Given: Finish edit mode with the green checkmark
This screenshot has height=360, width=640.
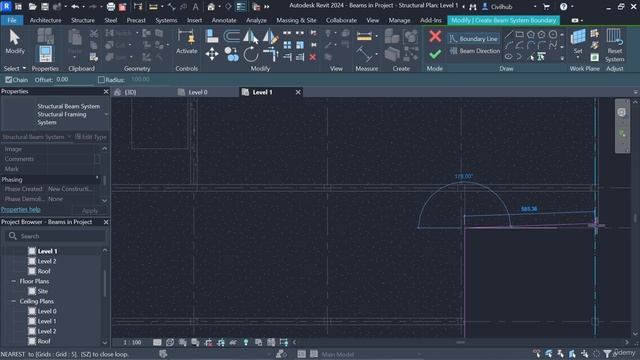Looking at the screenshot, I should tap(435, 54).
